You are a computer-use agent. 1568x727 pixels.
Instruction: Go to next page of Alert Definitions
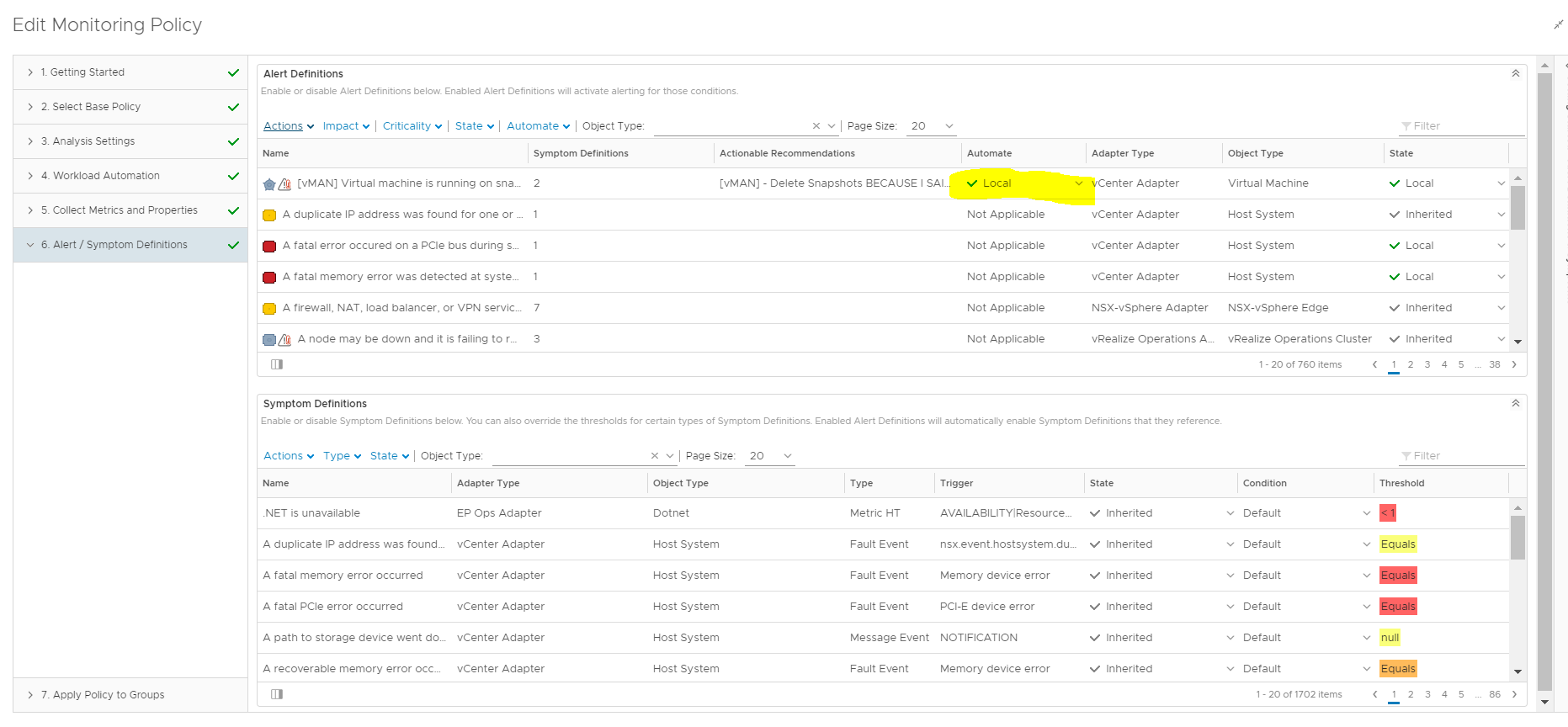(x=1514, y=364)
